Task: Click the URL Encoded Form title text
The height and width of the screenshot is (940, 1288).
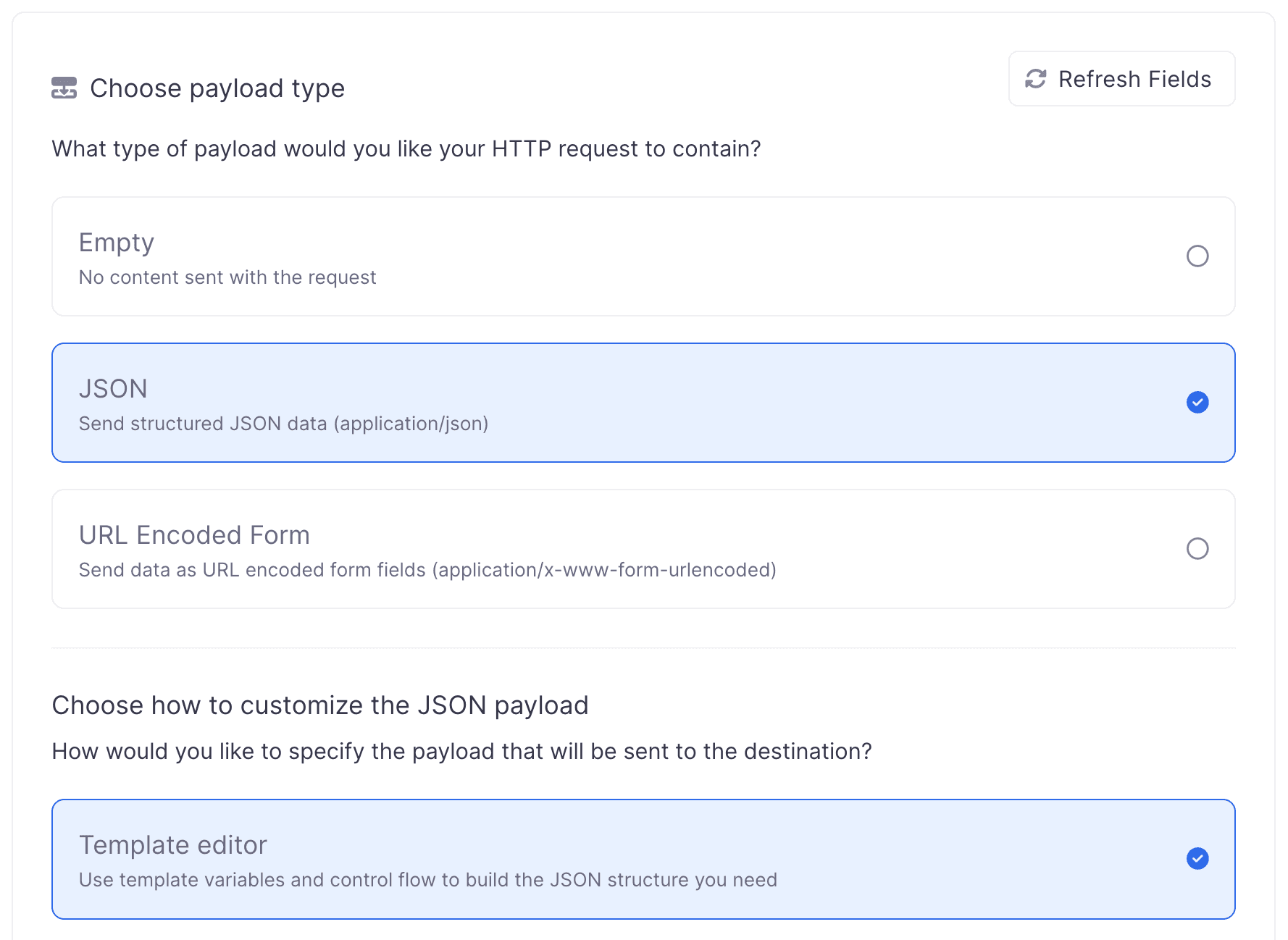Action: click(x=194, y=534)
